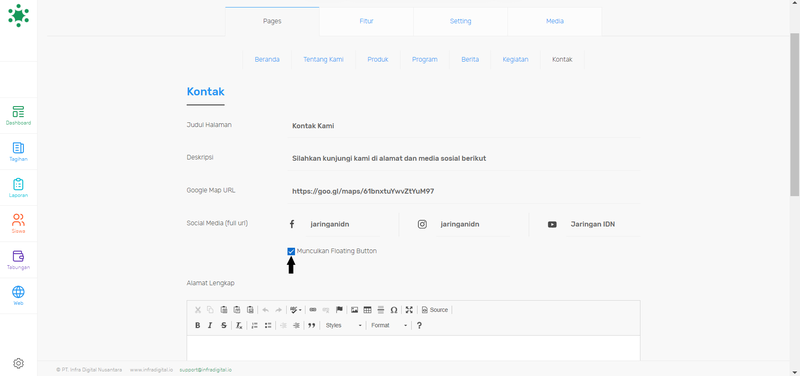Click the Cut icon in editor toolbar

(198, 310)
